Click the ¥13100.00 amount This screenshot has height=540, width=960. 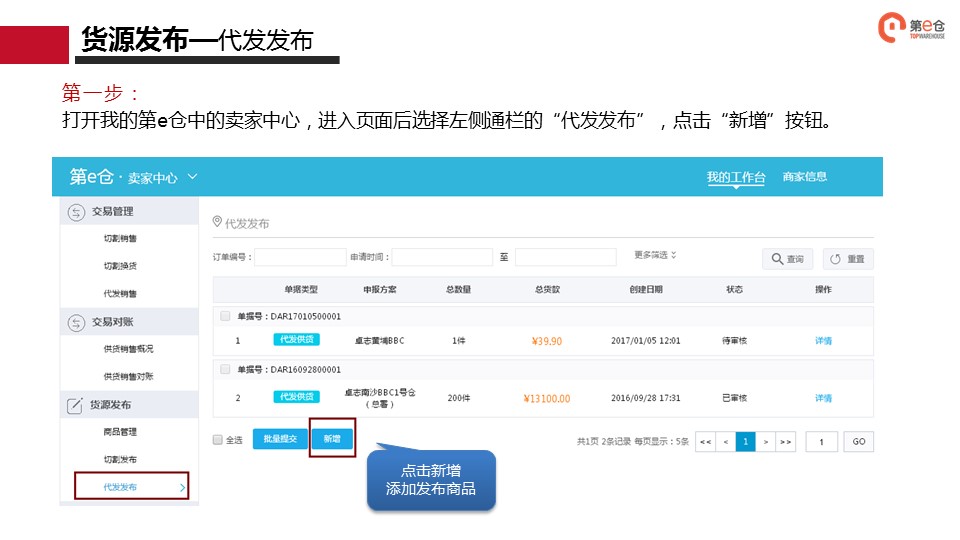(x=547, y=399)
